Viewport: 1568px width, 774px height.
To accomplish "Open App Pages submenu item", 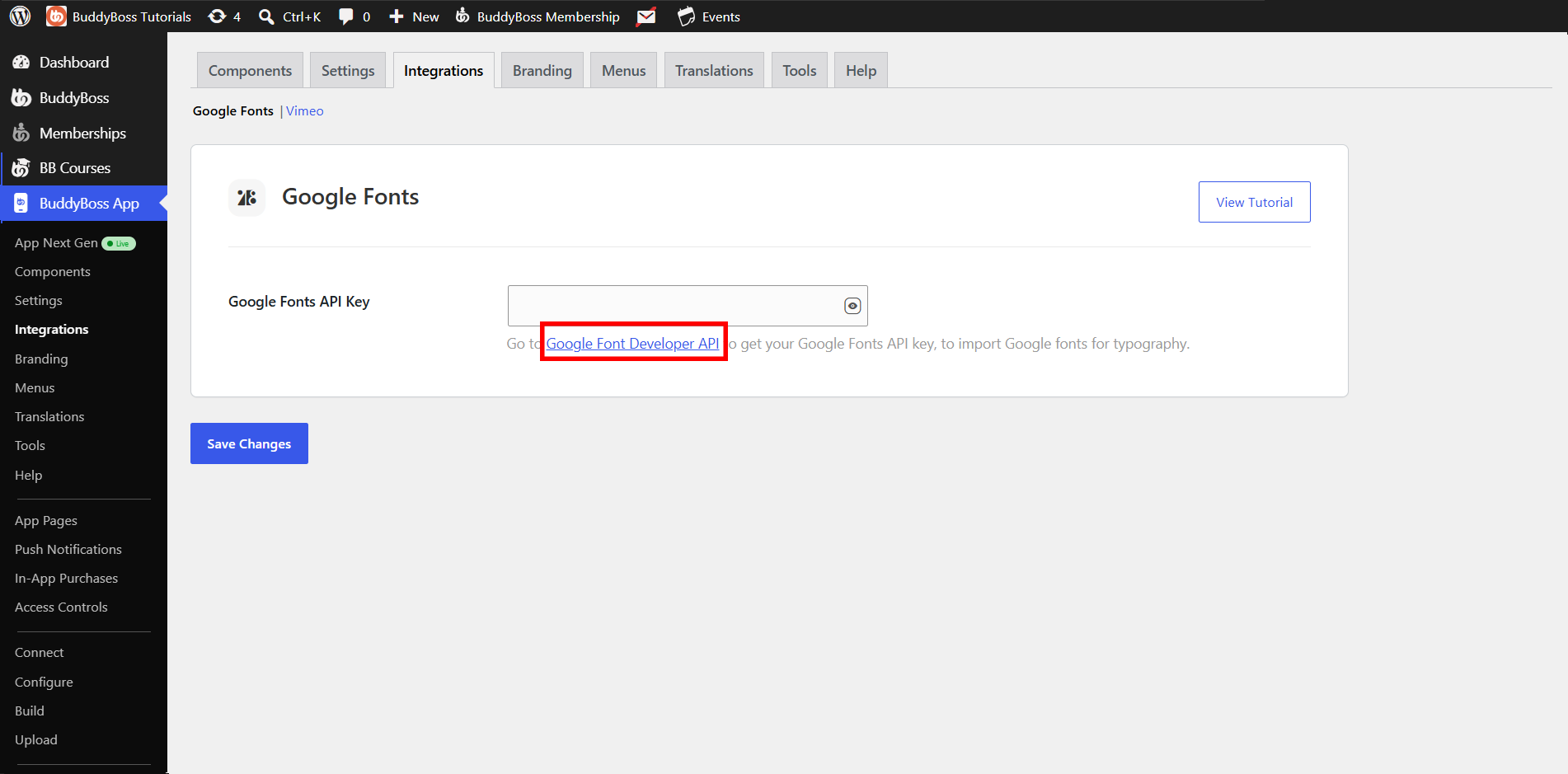I will pos(46,521).
